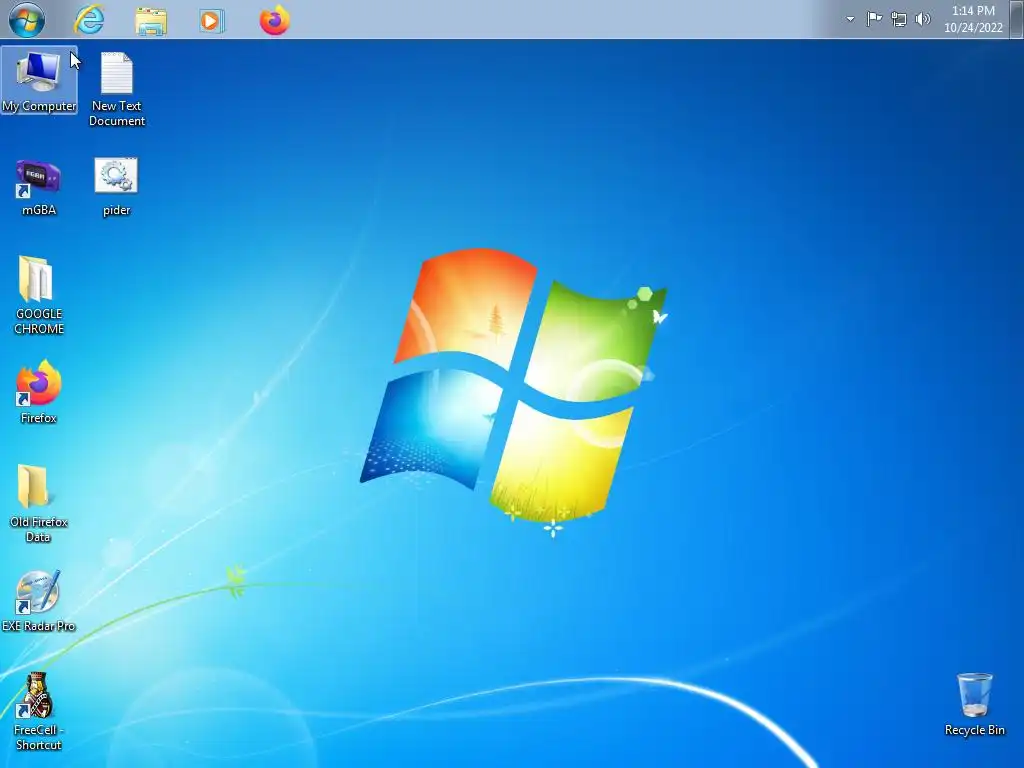Screen dimensions: 1024x768
Task: Select the New Text Document file
Action: [117, 89]
